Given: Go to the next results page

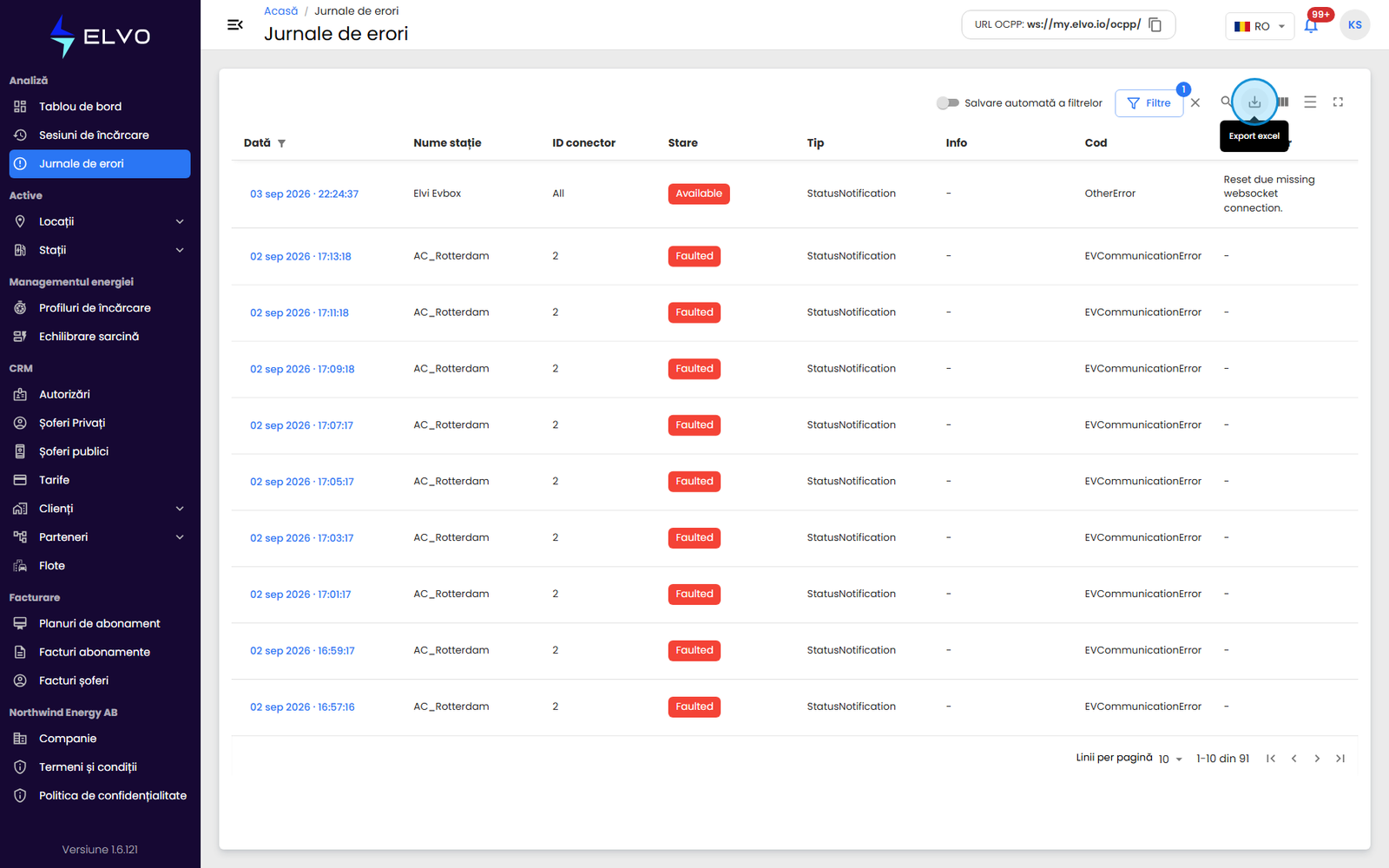Looking at the screenshot, I should point(1317,759).
